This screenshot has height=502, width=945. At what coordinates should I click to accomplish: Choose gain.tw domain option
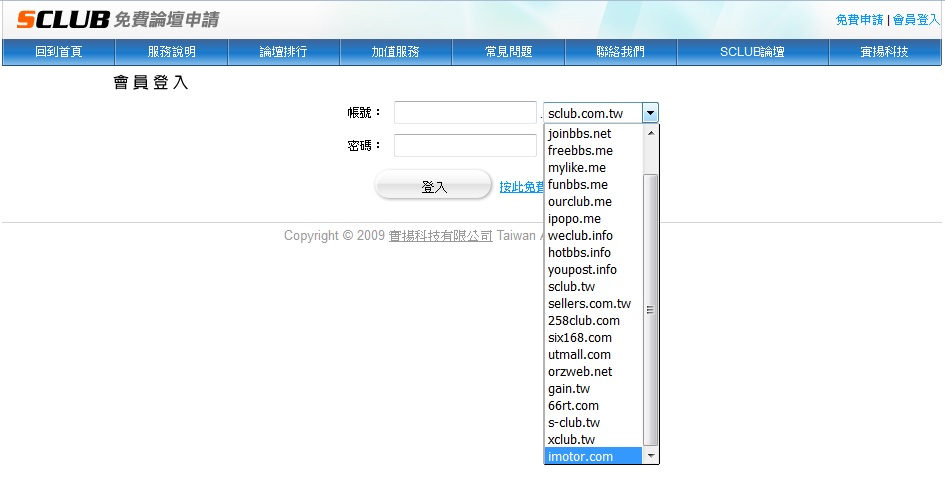(593, 388)
